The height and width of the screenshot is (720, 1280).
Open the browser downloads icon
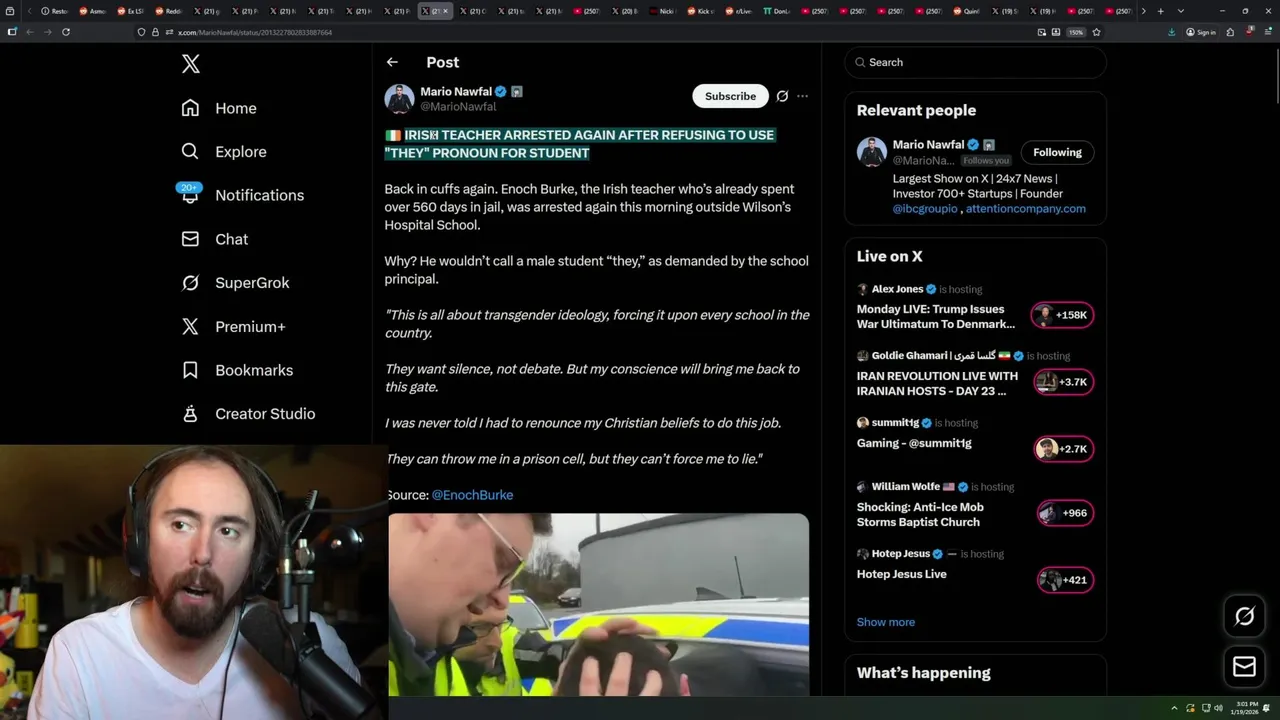tap(1172, 32)
